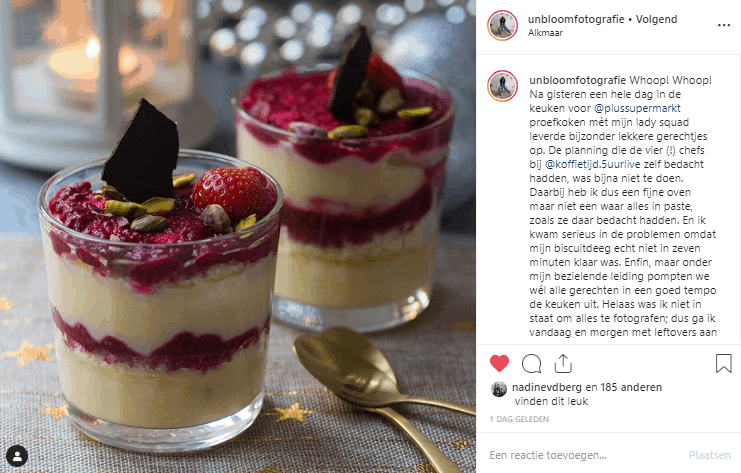Share the post via upload arrow icon
The image size is (741, 473).
point(563,363)
